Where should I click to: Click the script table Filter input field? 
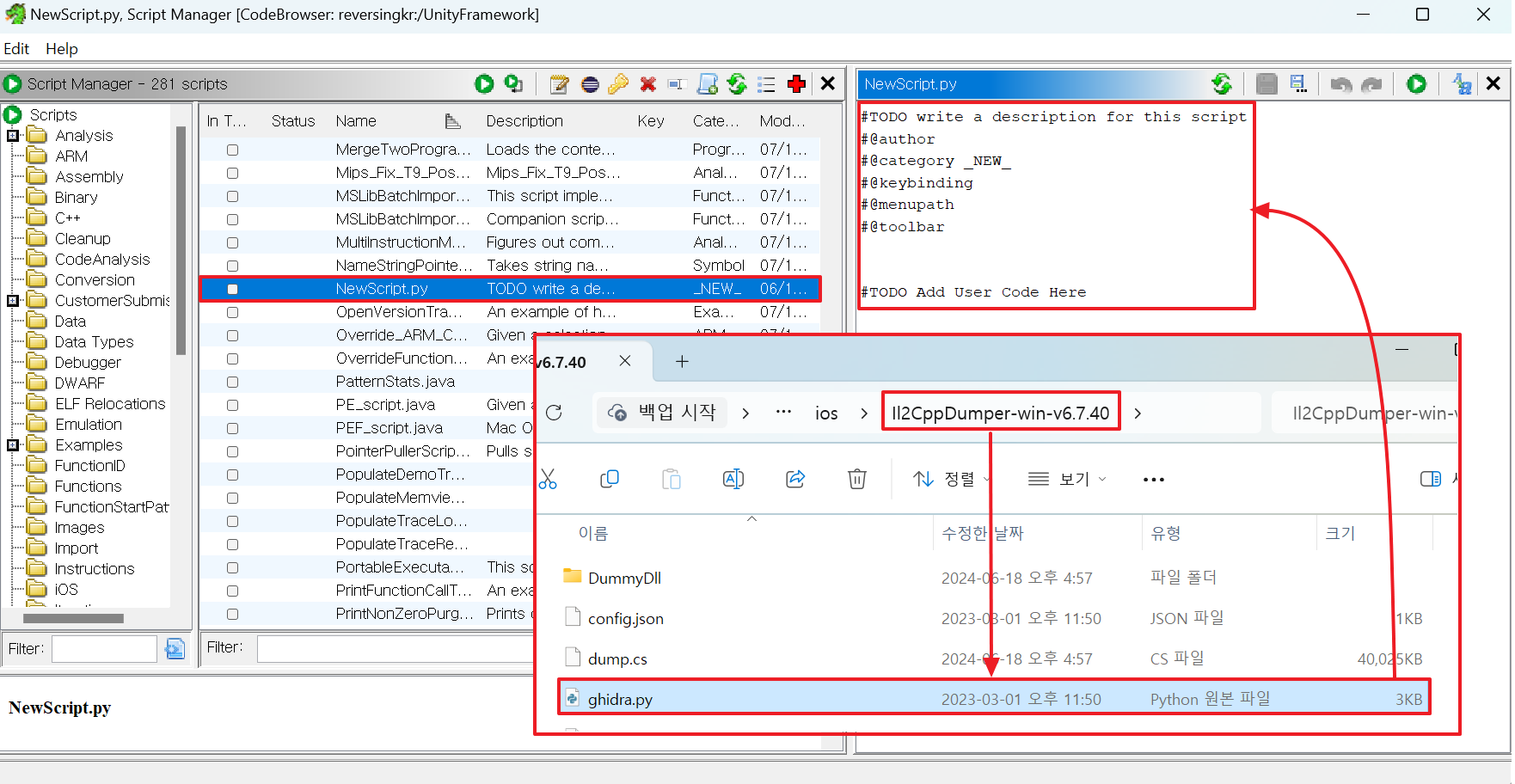(x=396, y=649)
